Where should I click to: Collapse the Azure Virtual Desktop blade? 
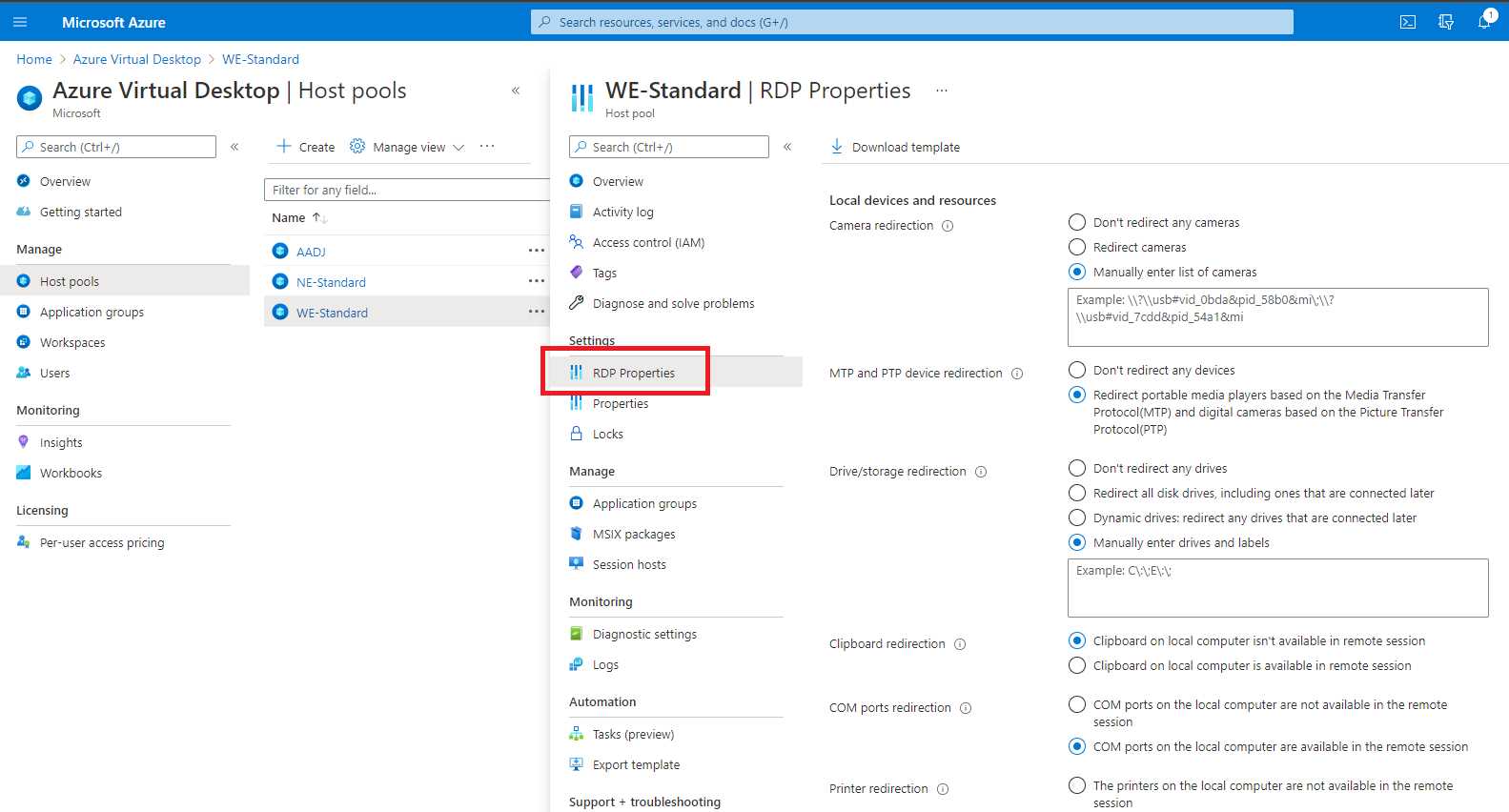515,90
